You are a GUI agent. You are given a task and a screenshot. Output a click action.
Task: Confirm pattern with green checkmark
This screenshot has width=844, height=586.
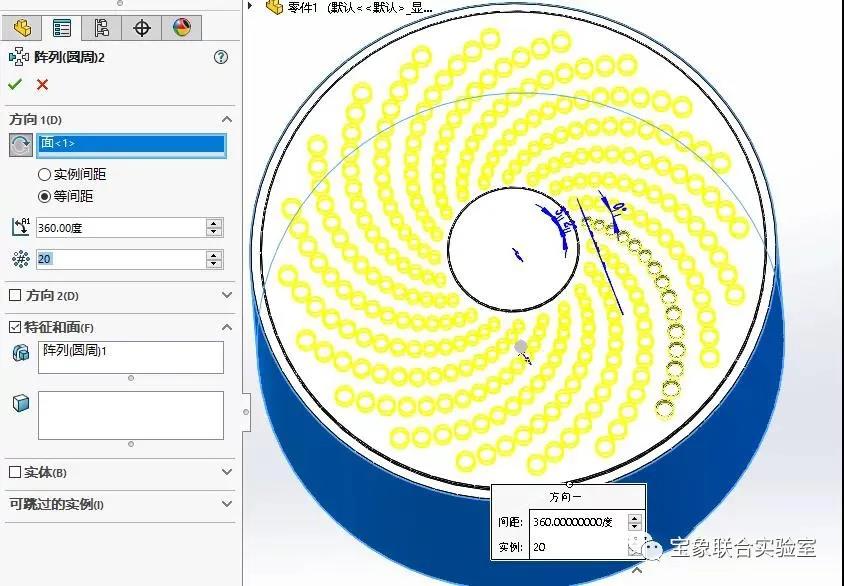[x=15, y=84]
